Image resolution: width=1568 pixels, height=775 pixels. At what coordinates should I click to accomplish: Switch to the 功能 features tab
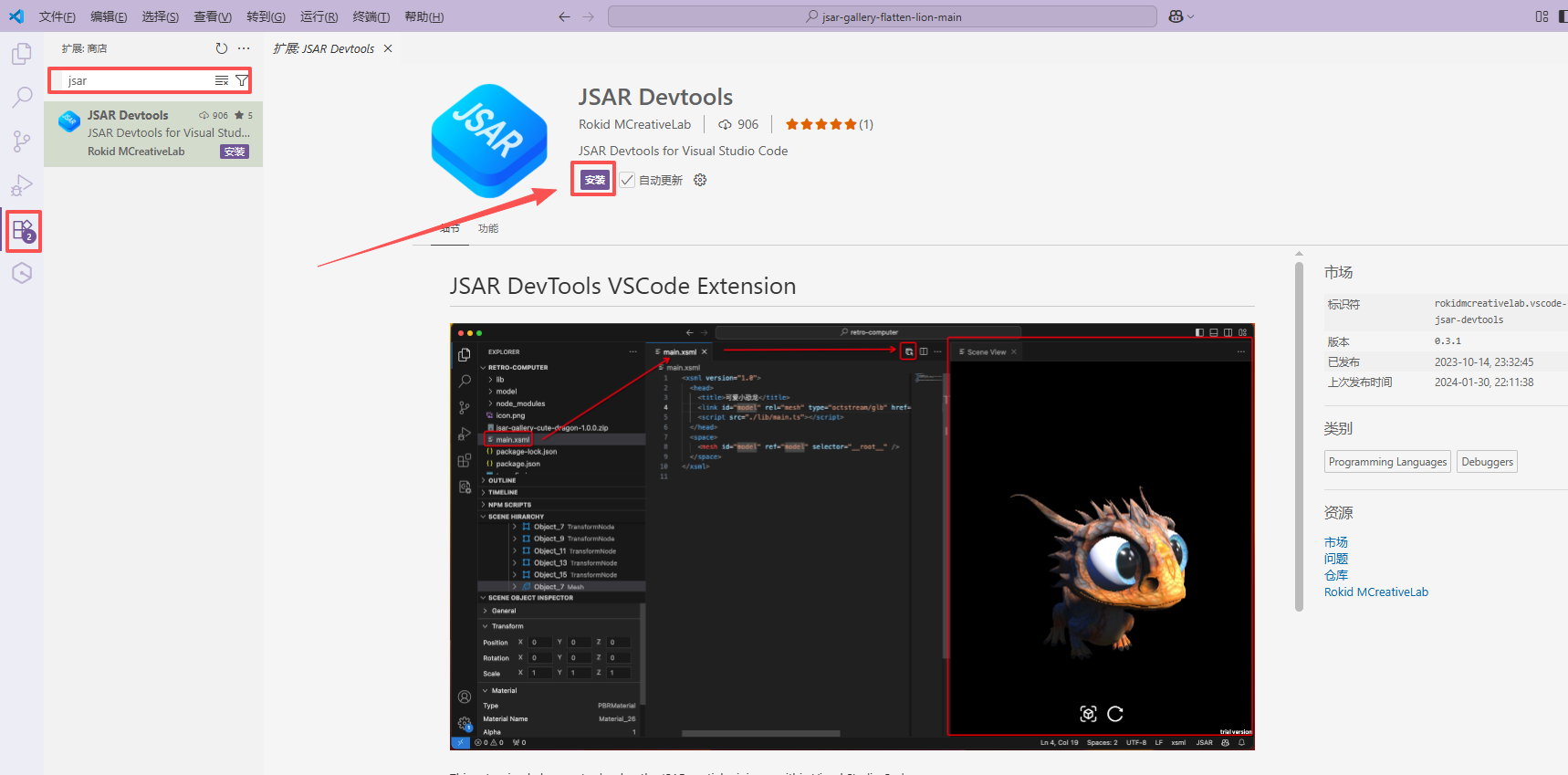(x=488, y=228)
